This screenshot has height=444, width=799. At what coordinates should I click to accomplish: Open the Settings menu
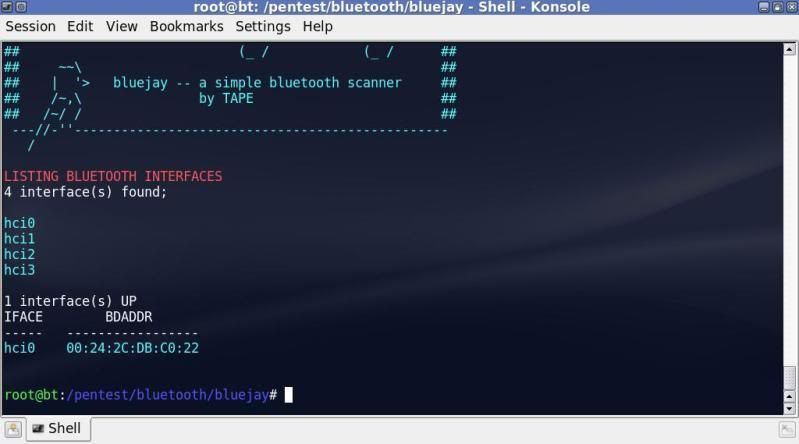[x=263, y=27]
